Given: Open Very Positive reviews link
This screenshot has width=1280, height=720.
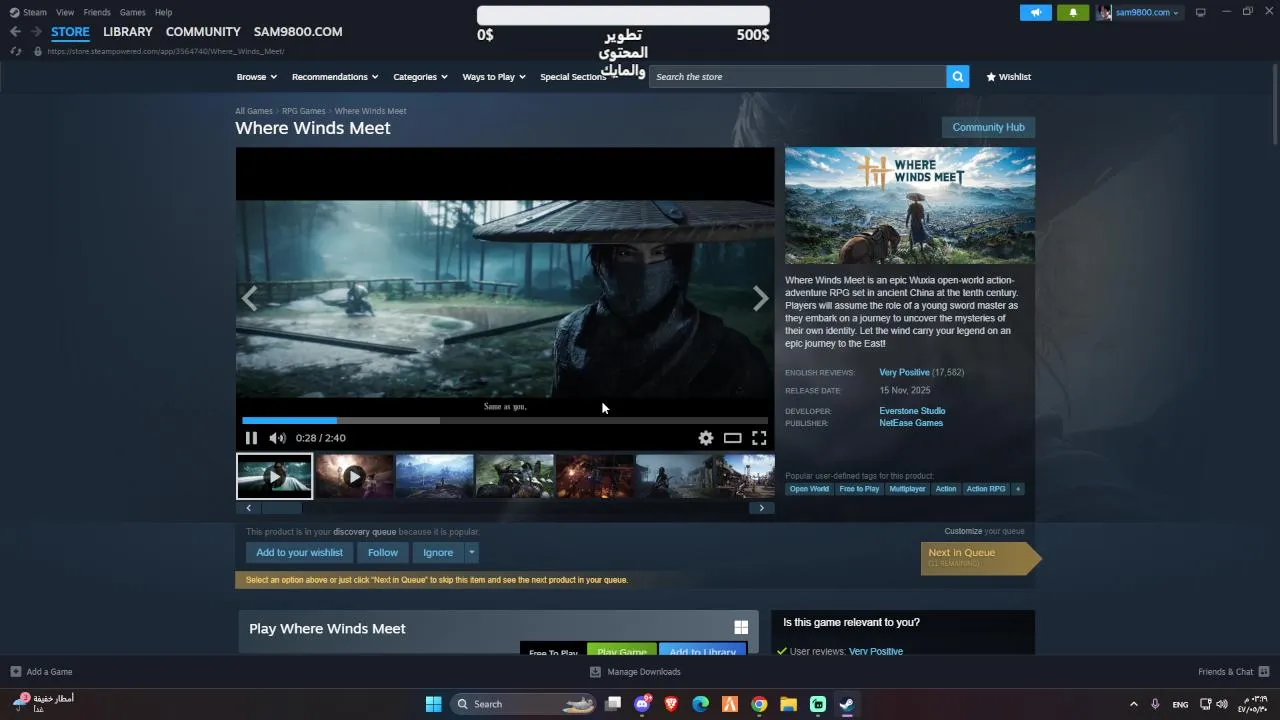Looking at the screenshot, I should 904,372.
